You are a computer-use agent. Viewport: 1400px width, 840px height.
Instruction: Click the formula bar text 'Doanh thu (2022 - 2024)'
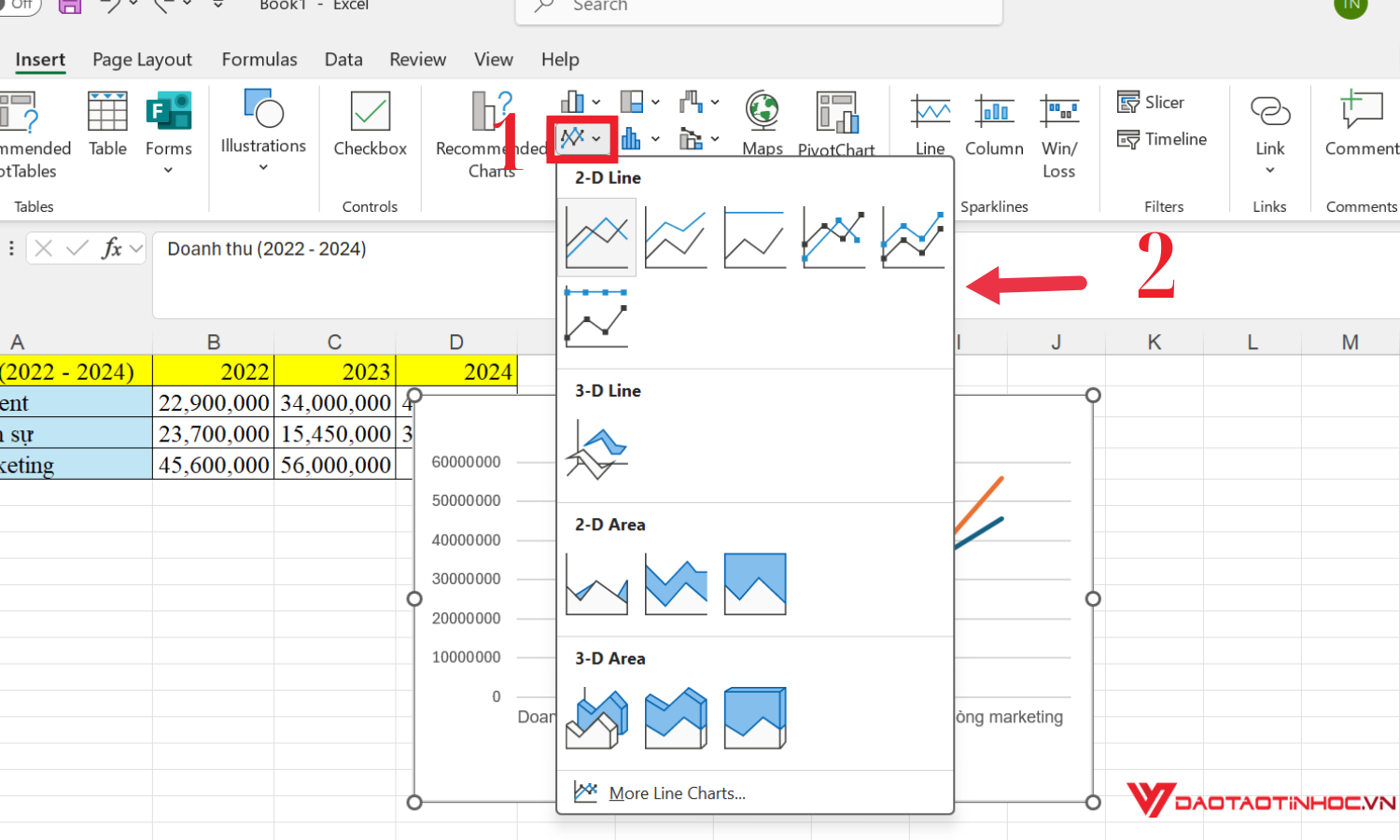[x=267, y=249]
